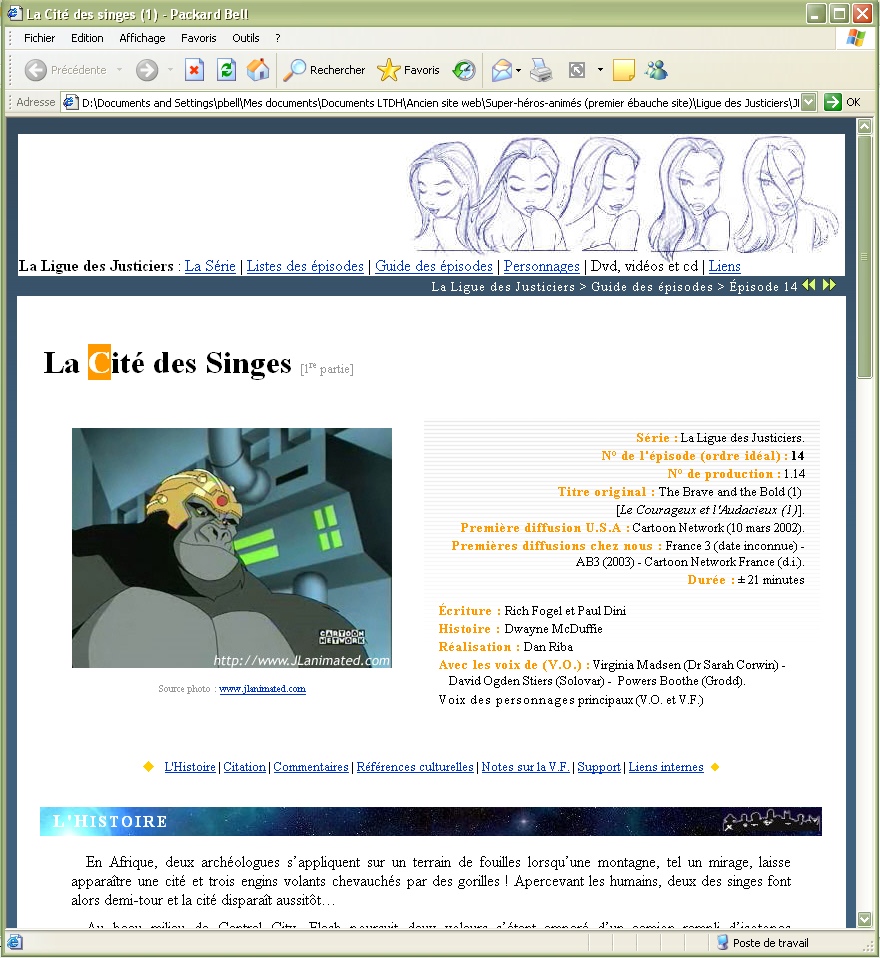Click the Poste de travail zone text
The height and width of the screenshot is (958, 880).
click(771, 943)
